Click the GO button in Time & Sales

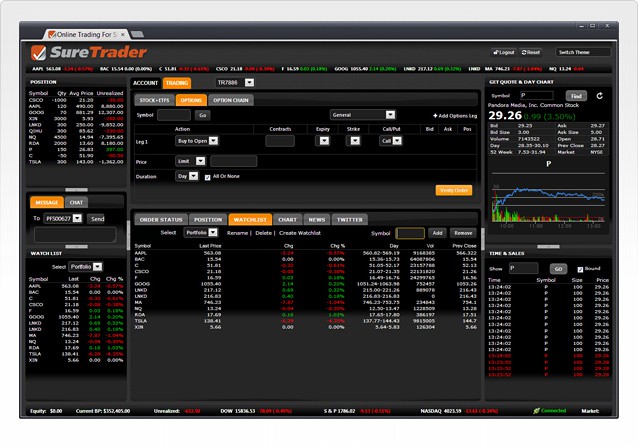click(x=558, y=269)
